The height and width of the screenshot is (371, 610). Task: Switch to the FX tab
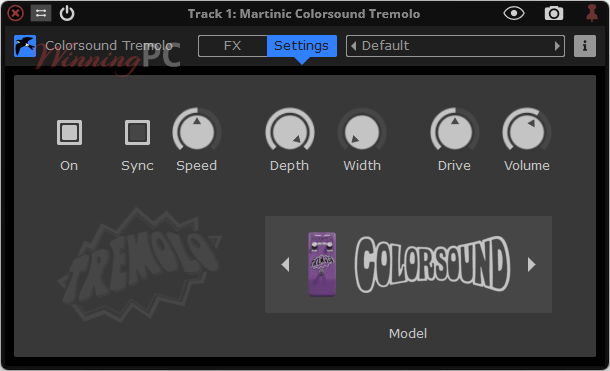(x=233, y=46)
